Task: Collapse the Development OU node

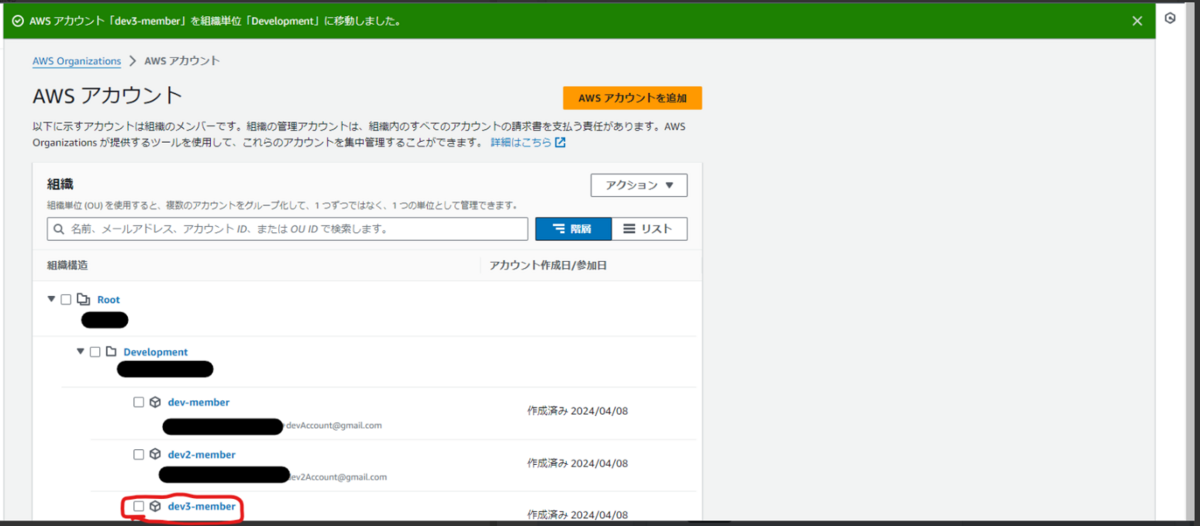Action: click(x=81, y=351)
